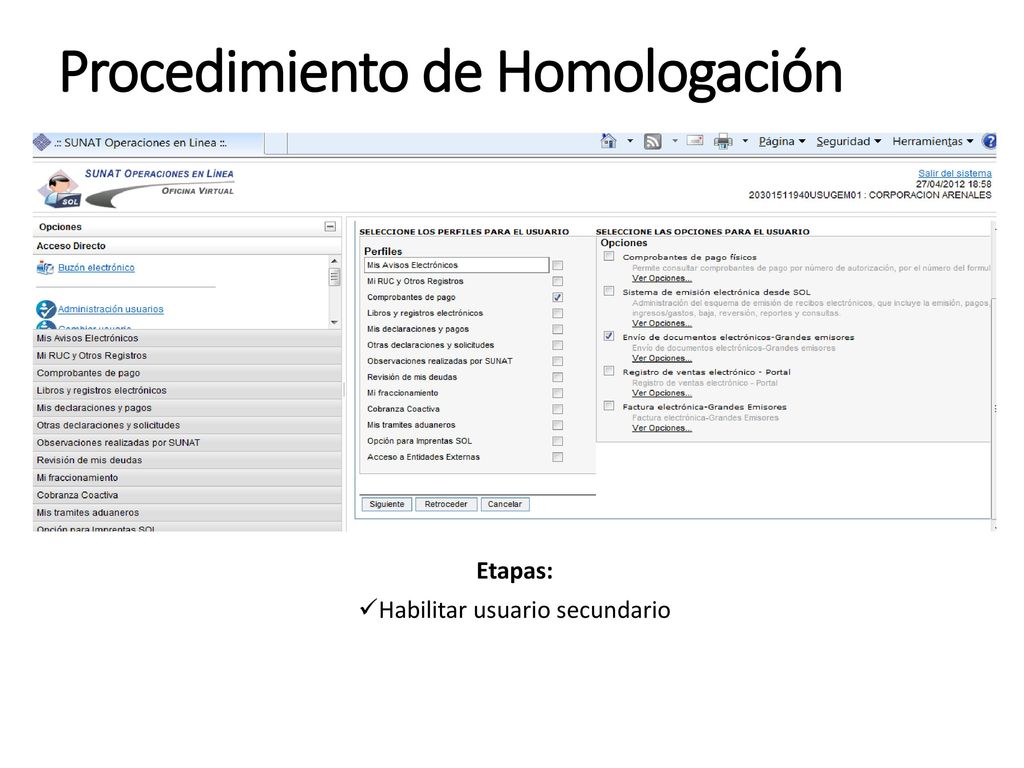Open Mi RUC y Otros Registros sidebar menu

point(187,356)
